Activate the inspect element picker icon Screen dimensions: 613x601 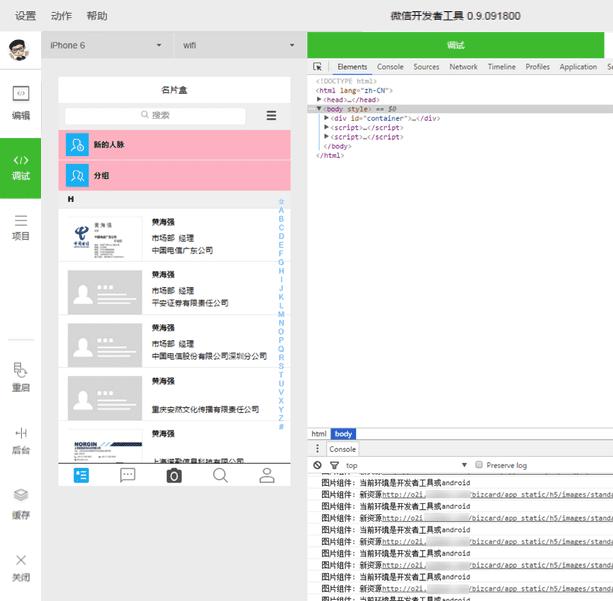tap(317, 67)
